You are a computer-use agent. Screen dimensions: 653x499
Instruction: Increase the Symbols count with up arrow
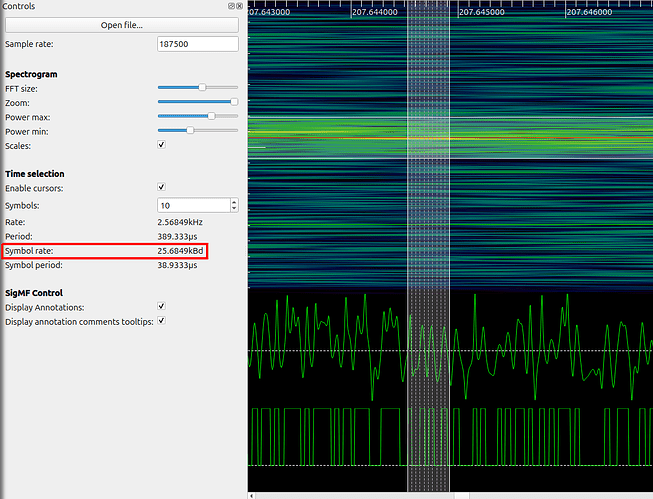pos(234,202)
